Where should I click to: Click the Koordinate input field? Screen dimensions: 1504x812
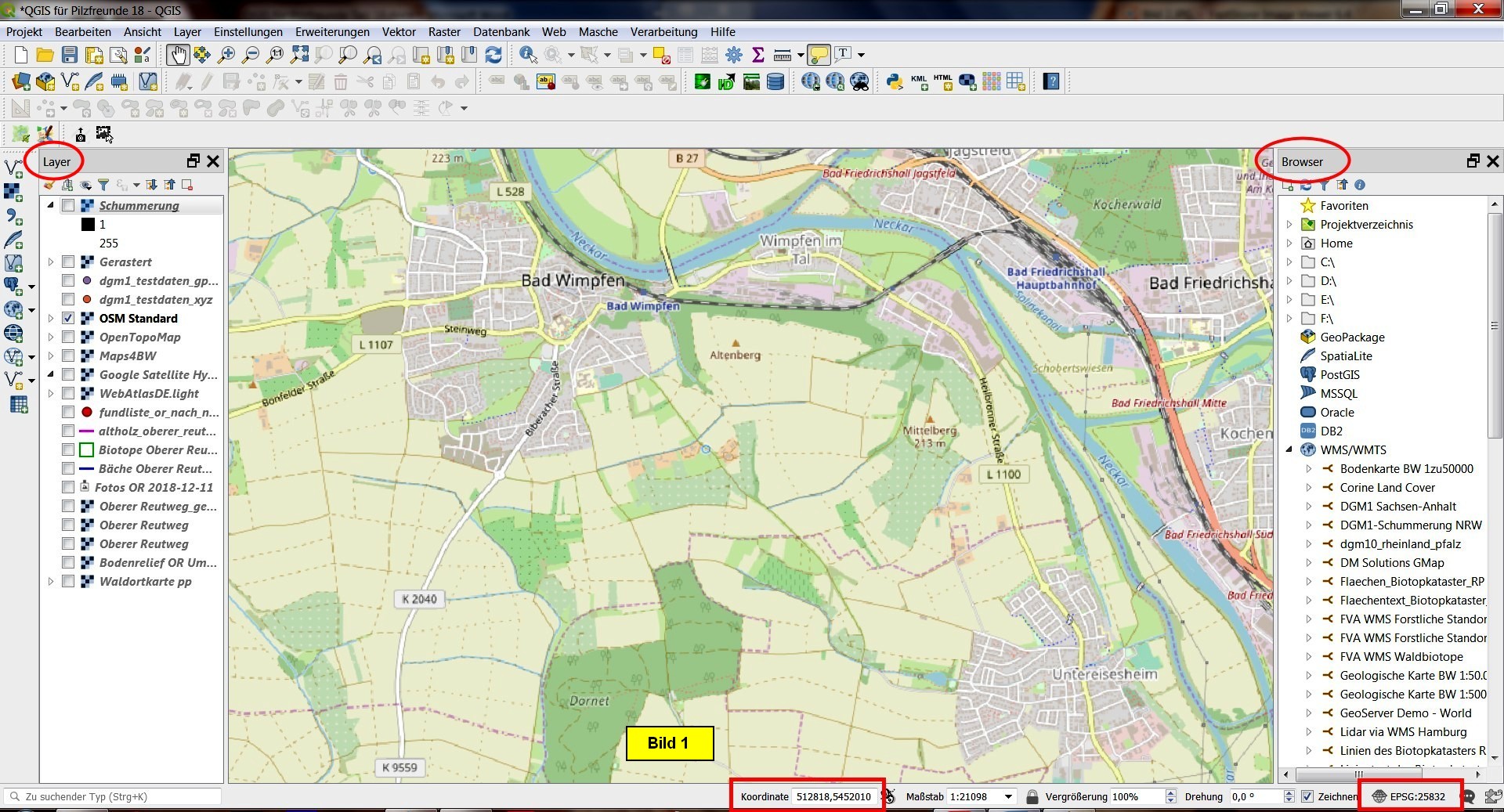click(x=833, y=796)
